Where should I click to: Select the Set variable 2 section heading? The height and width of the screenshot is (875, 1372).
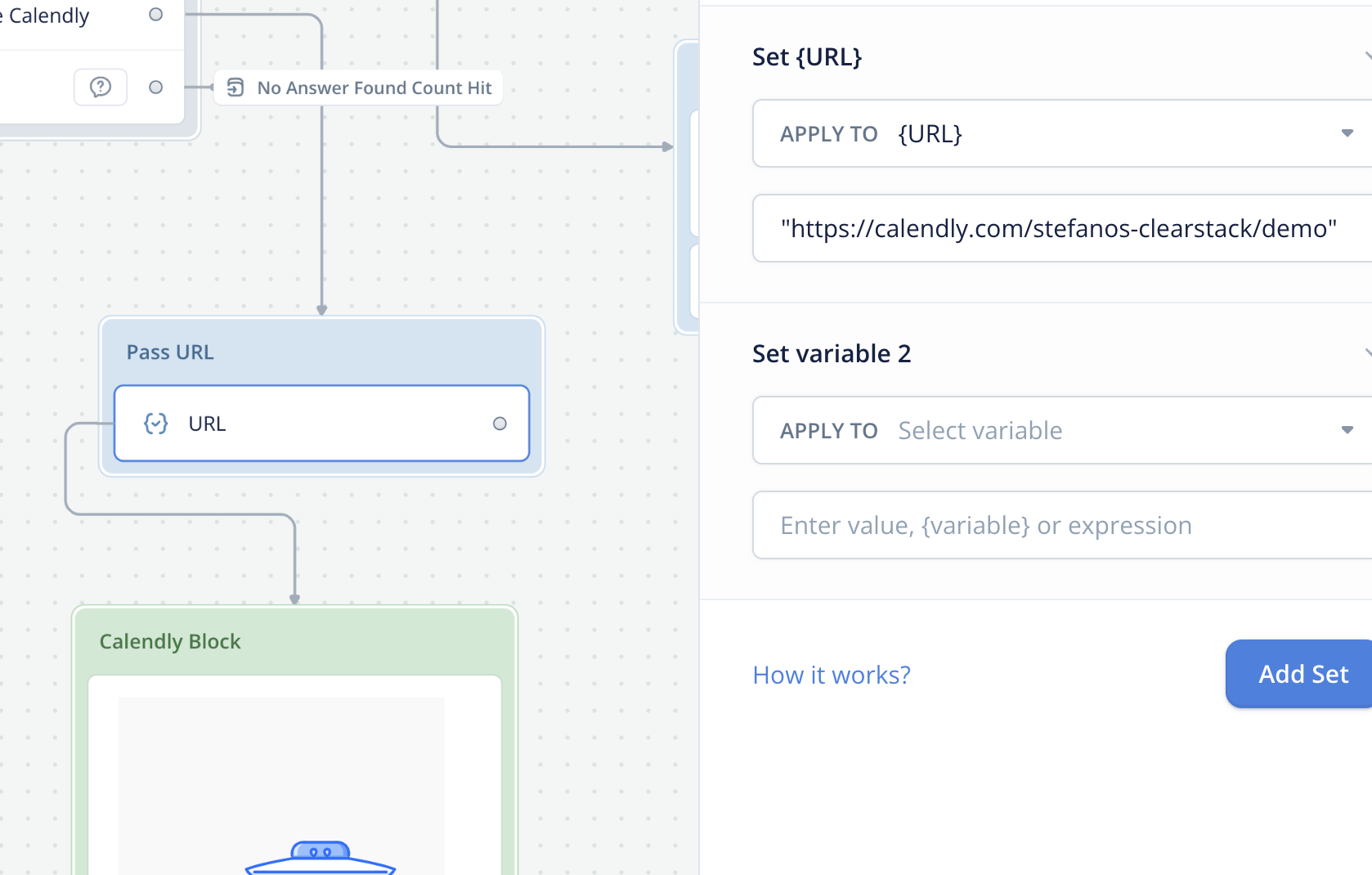coord(832,353)
